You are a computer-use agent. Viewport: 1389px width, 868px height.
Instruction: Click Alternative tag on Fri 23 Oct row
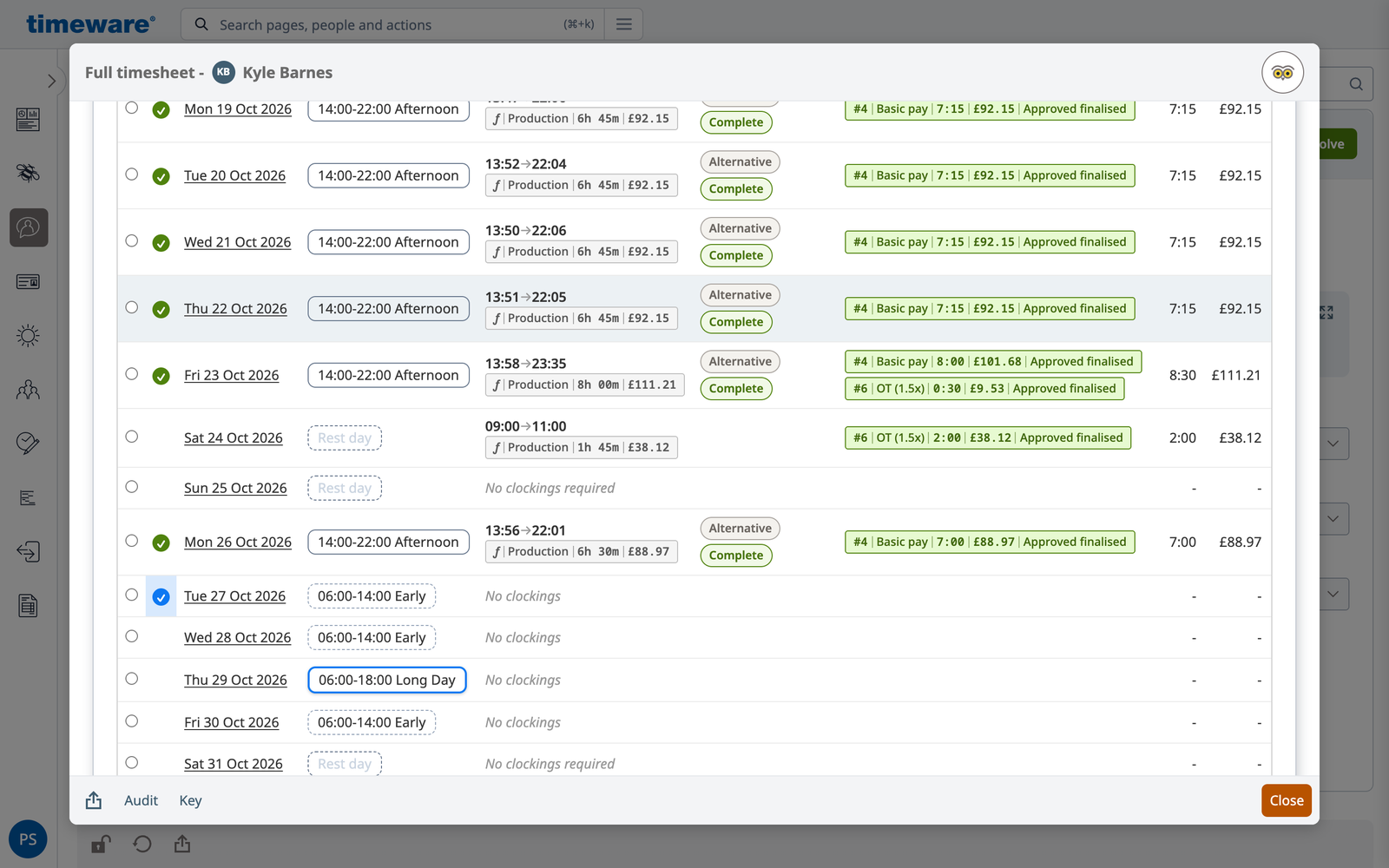(741, 361)
